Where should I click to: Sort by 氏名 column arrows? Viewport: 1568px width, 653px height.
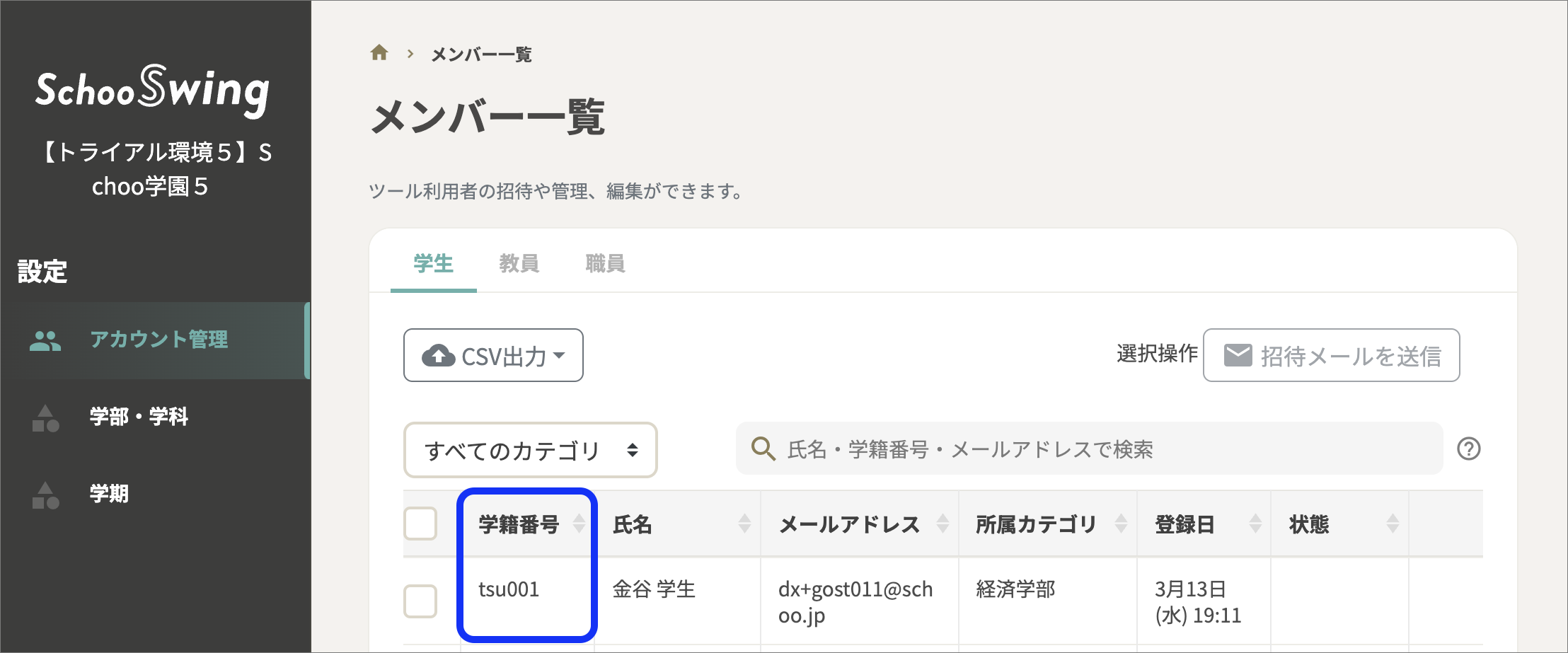(x=744, y=524)
